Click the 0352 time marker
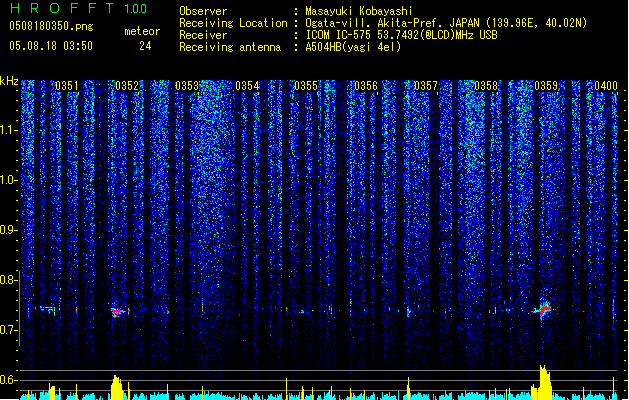 pyautogui.click(x=127, y=86)
